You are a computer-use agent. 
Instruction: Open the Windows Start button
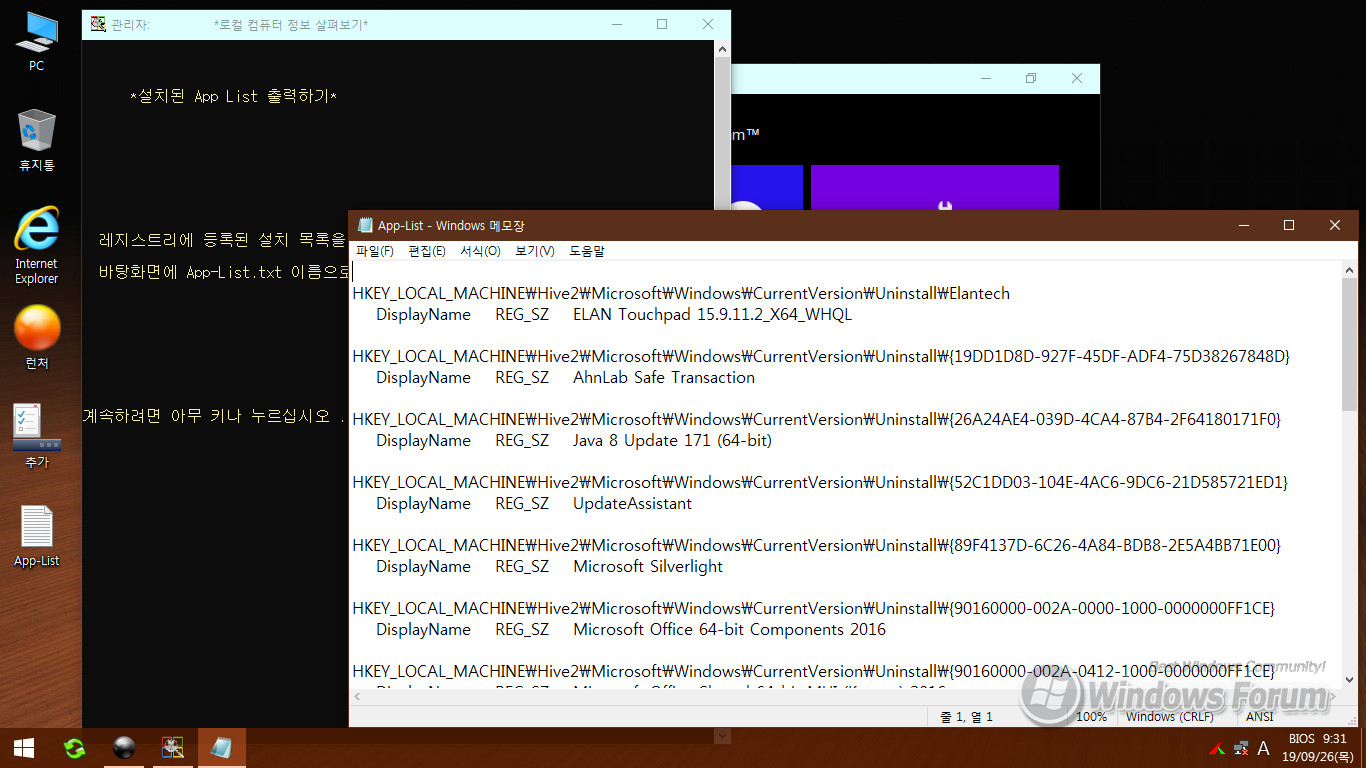pos(24,748)
